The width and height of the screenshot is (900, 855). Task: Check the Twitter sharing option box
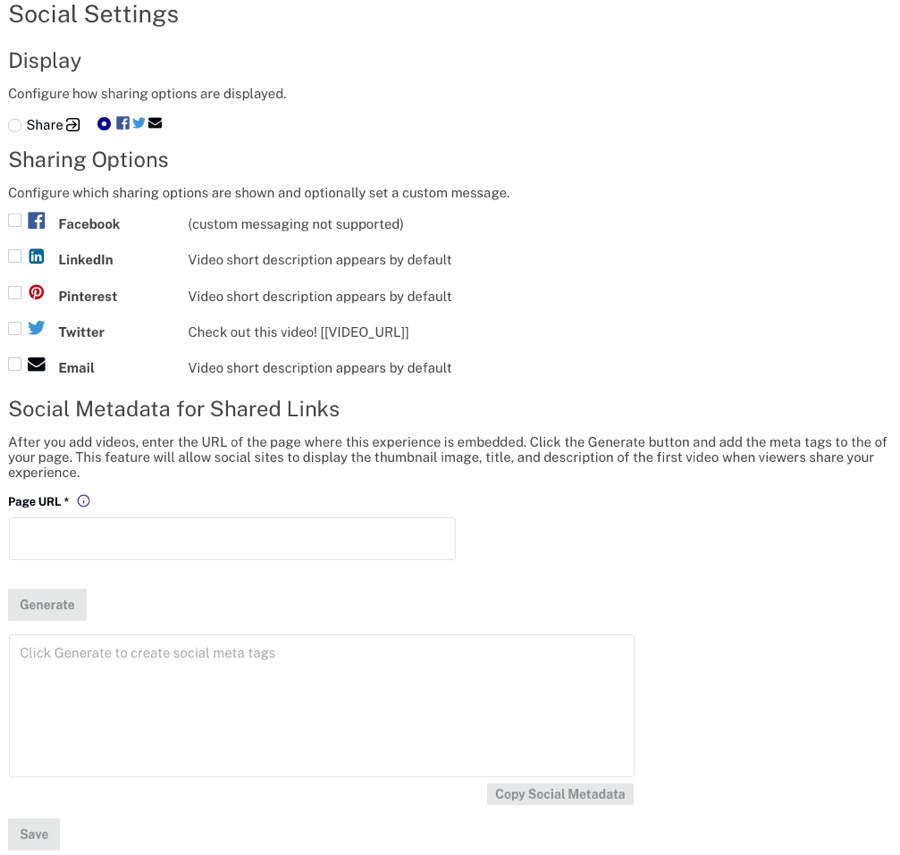pyautogui.click(x=15, y=328)
